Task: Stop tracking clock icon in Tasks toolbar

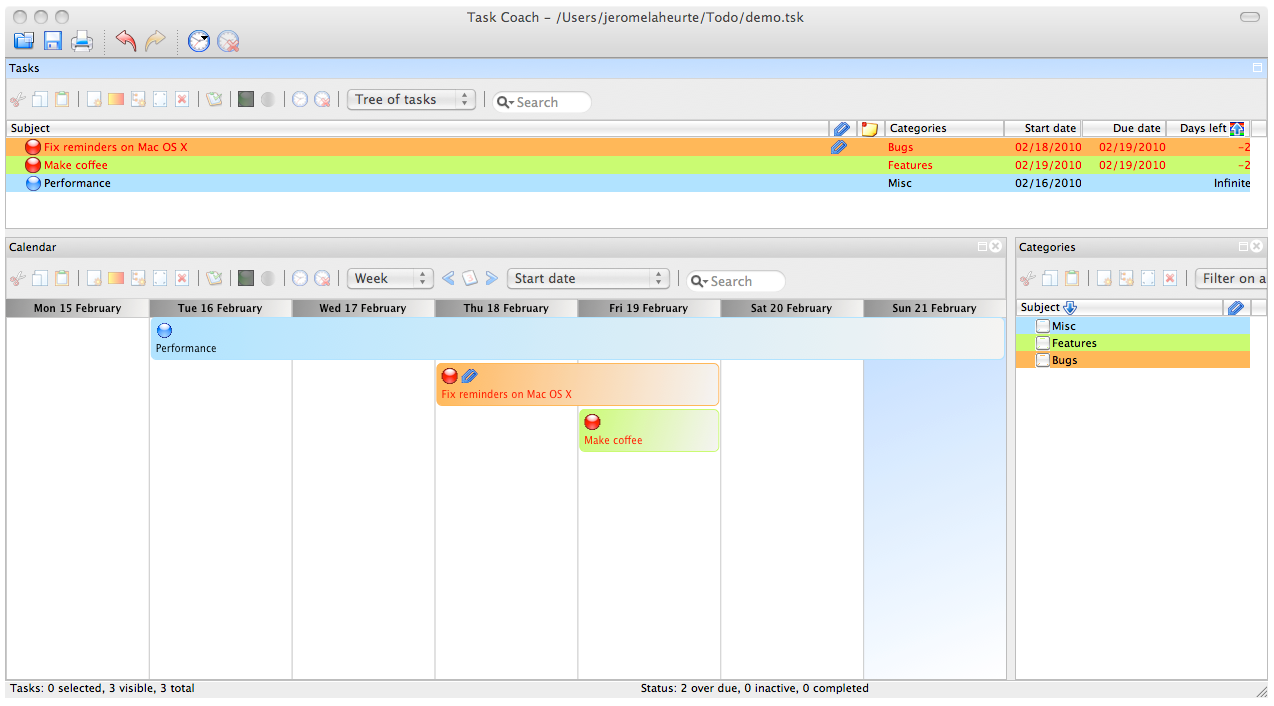Action: [x=322, y=100]
